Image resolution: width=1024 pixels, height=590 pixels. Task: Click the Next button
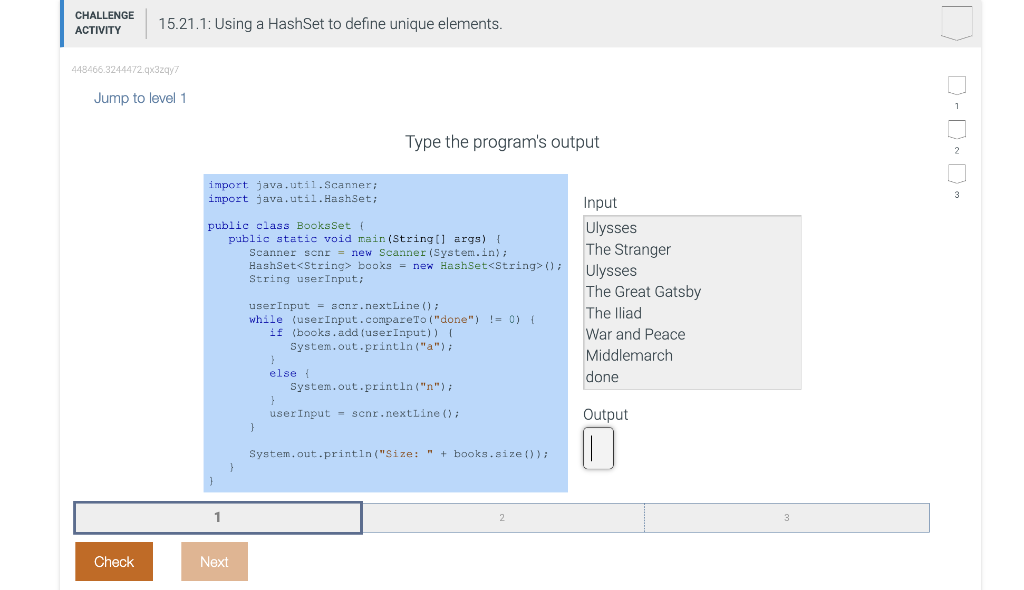(214, 561)
